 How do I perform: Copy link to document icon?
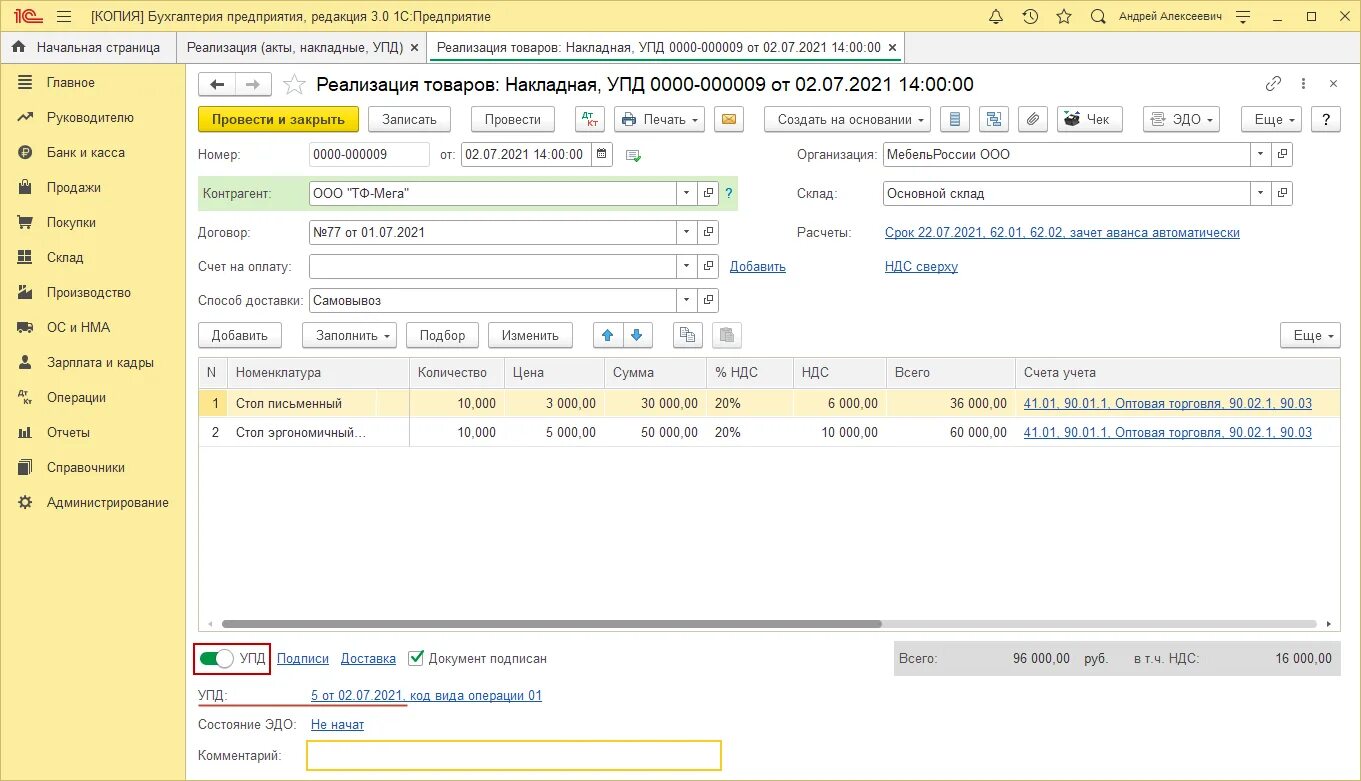point(1273,84)
